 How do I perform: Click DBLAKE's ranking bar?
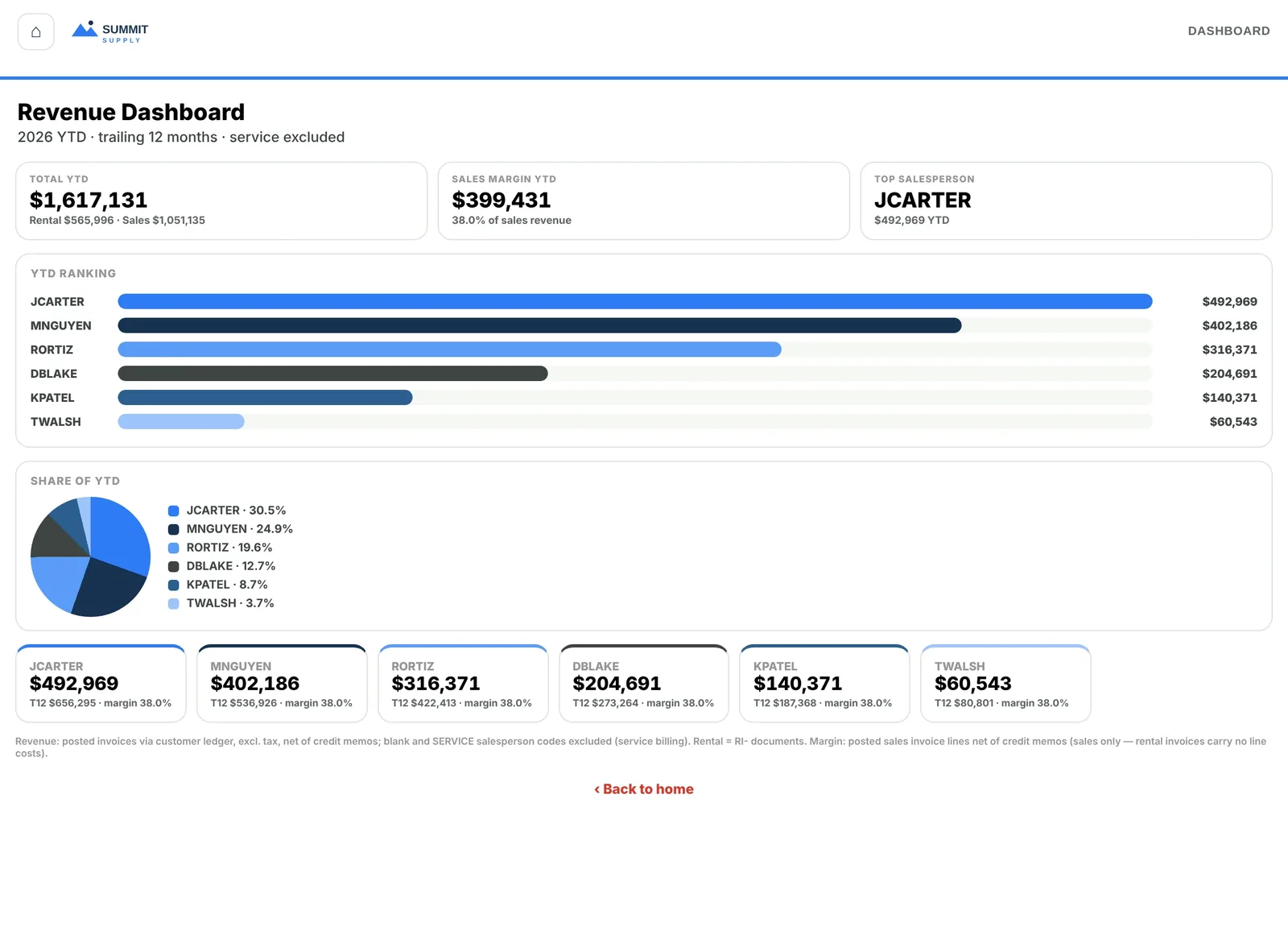click(x=332, y=374)
